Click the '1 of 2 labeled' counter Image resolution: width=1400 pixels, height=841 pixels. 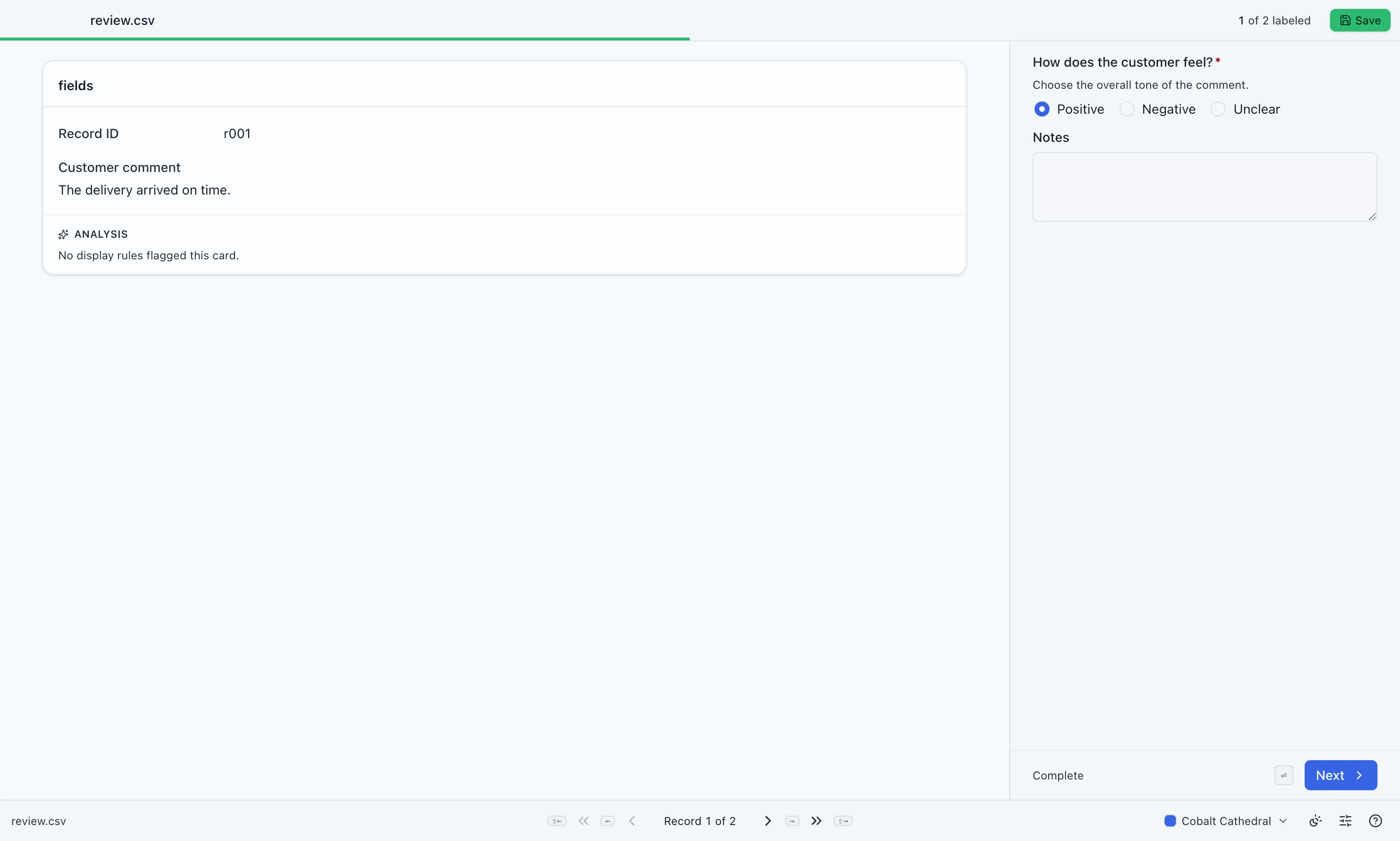click(x=1274, y=20)
